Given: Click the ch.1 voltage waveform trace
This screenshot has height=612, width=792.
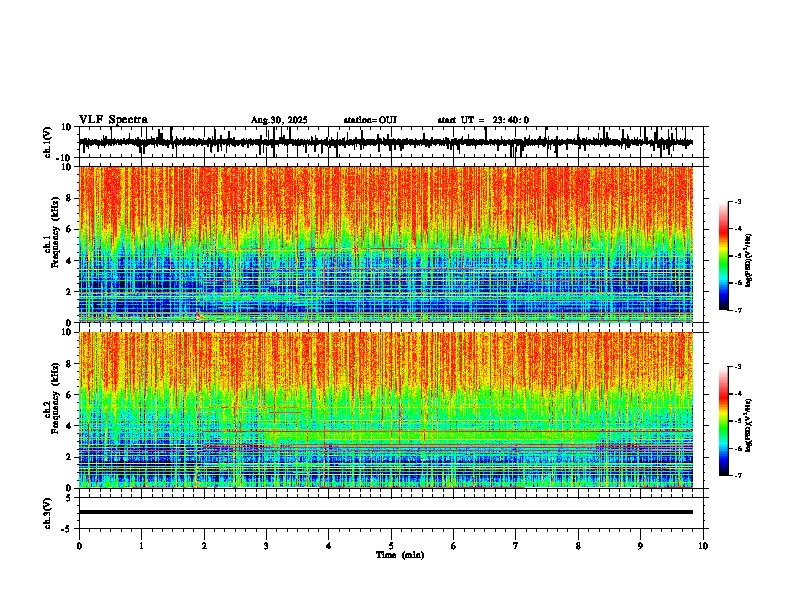Looking at the screenshot, I should [385, 142].
